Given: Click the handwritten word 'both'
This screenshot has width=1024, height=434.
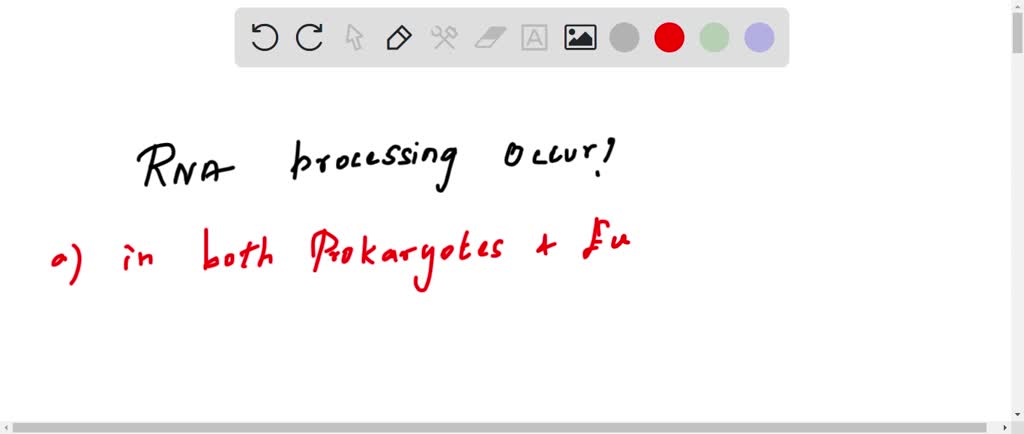Looking at the screenshot, I should point(237,251).
